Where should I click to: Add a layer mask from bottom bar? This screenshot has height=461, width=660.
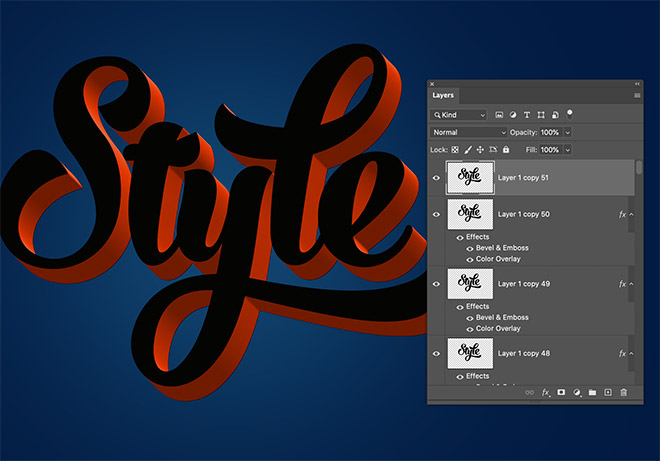[561, 393]
